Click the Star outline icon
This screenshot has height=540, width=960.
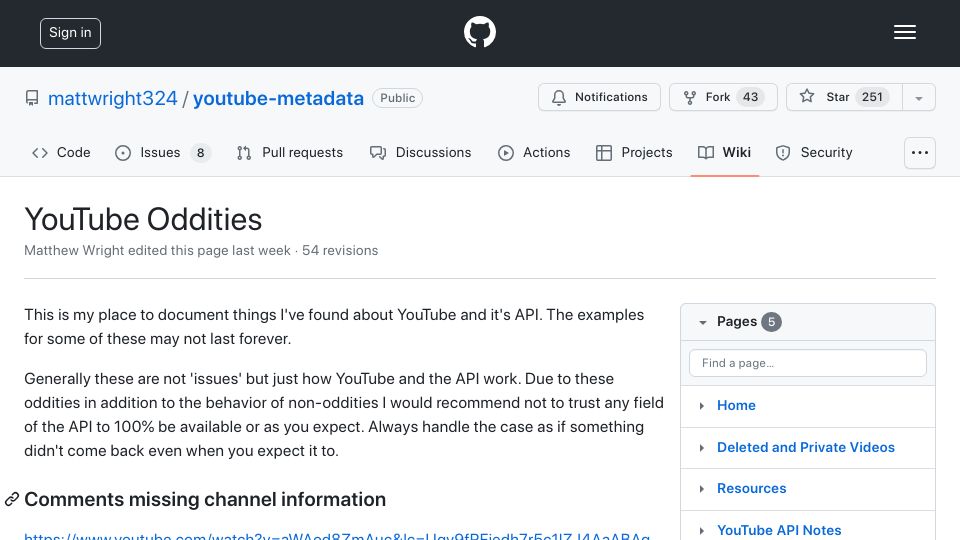807,96
